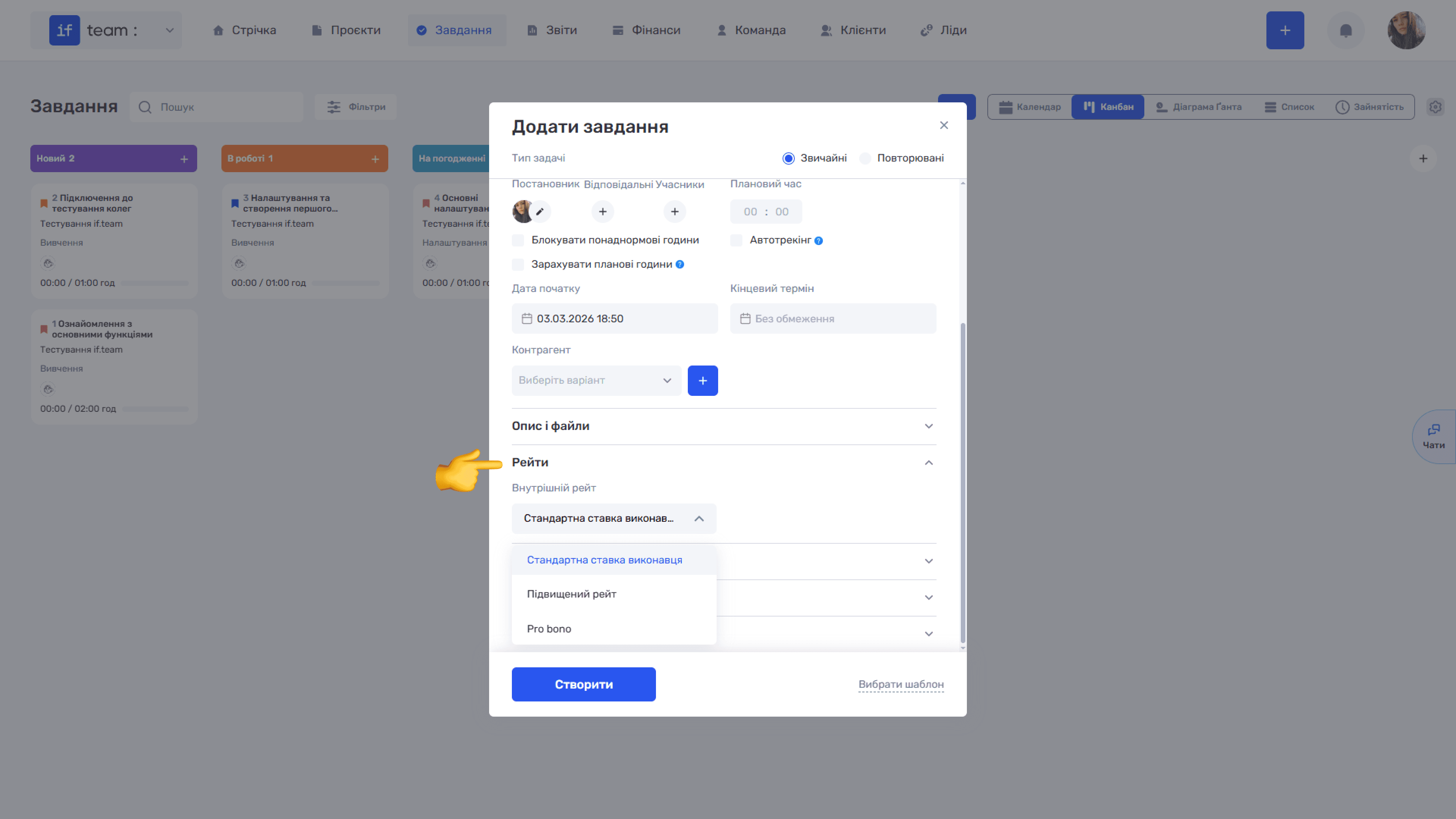Image resolution: width=1456 pixels, height=819 pixels.
Task: Go to Звіти in the navigation
Action: pos(552,30)
